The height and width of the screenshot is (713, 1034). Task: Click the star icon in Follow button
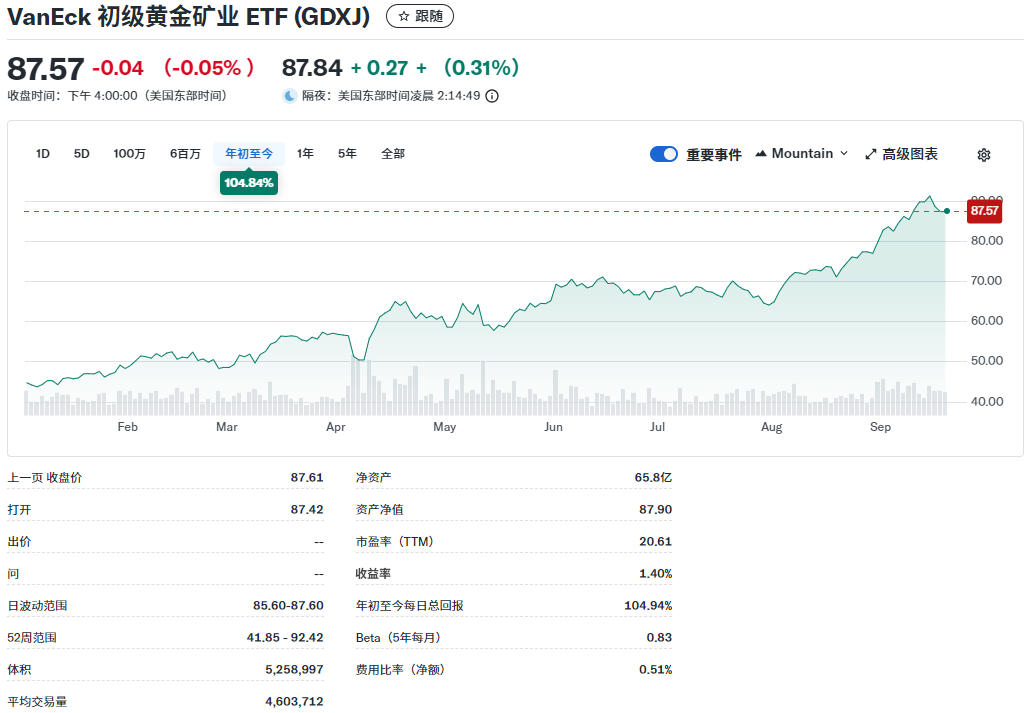pos(404,16)
